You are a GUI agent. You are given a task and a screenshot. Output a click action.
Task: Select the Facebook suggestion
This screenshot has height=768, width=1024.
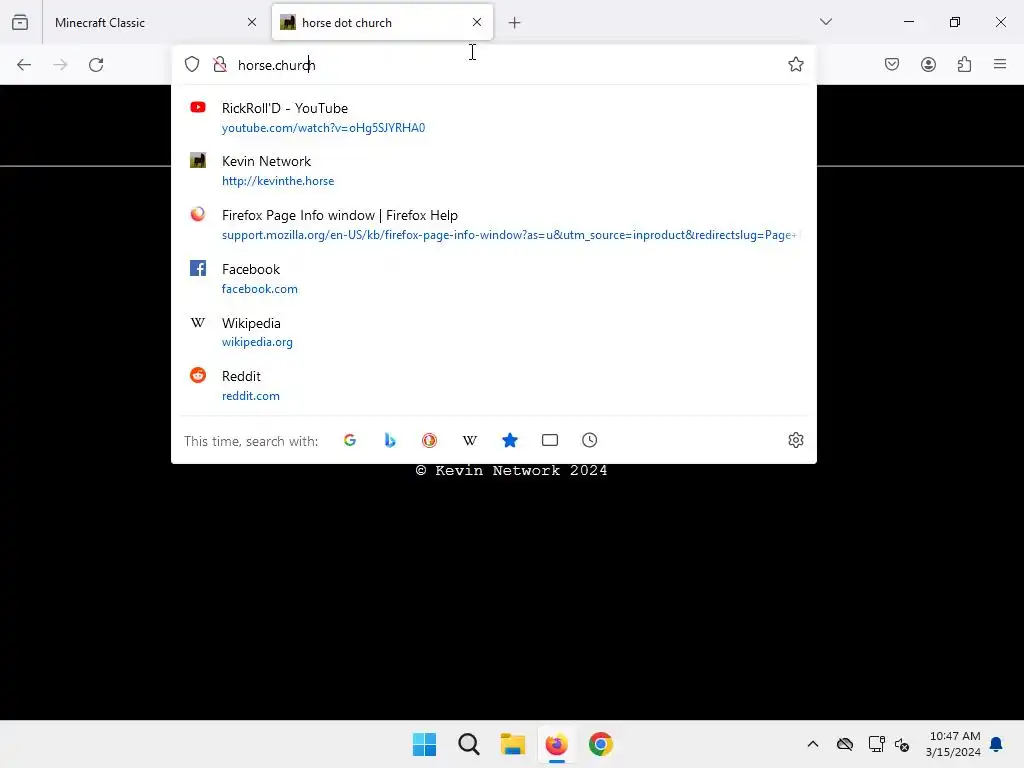[494, 279]
